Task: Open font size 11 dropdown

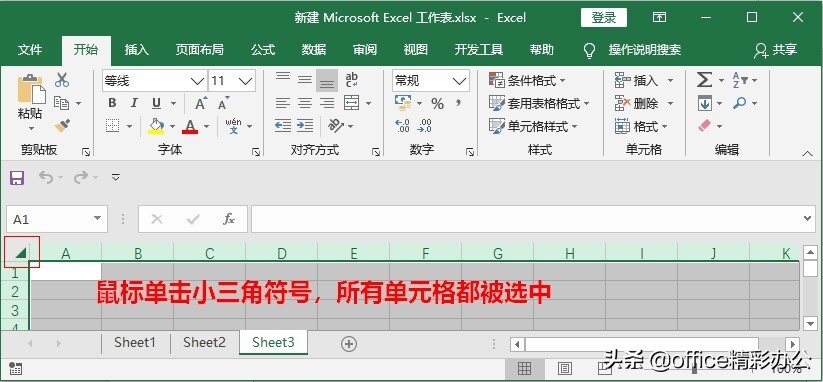Action: click(245, 81)
